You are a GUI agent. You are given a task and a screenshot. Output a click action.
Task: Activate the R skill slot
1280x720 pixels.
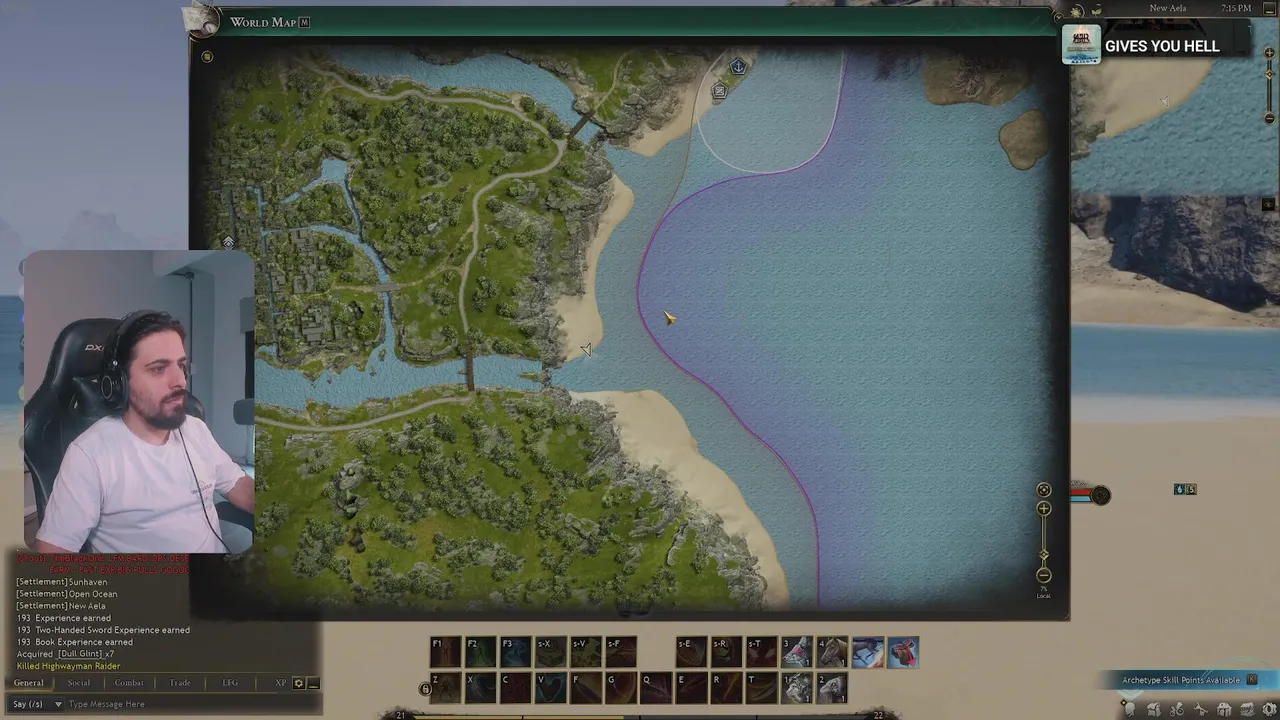tap(726, 687)
